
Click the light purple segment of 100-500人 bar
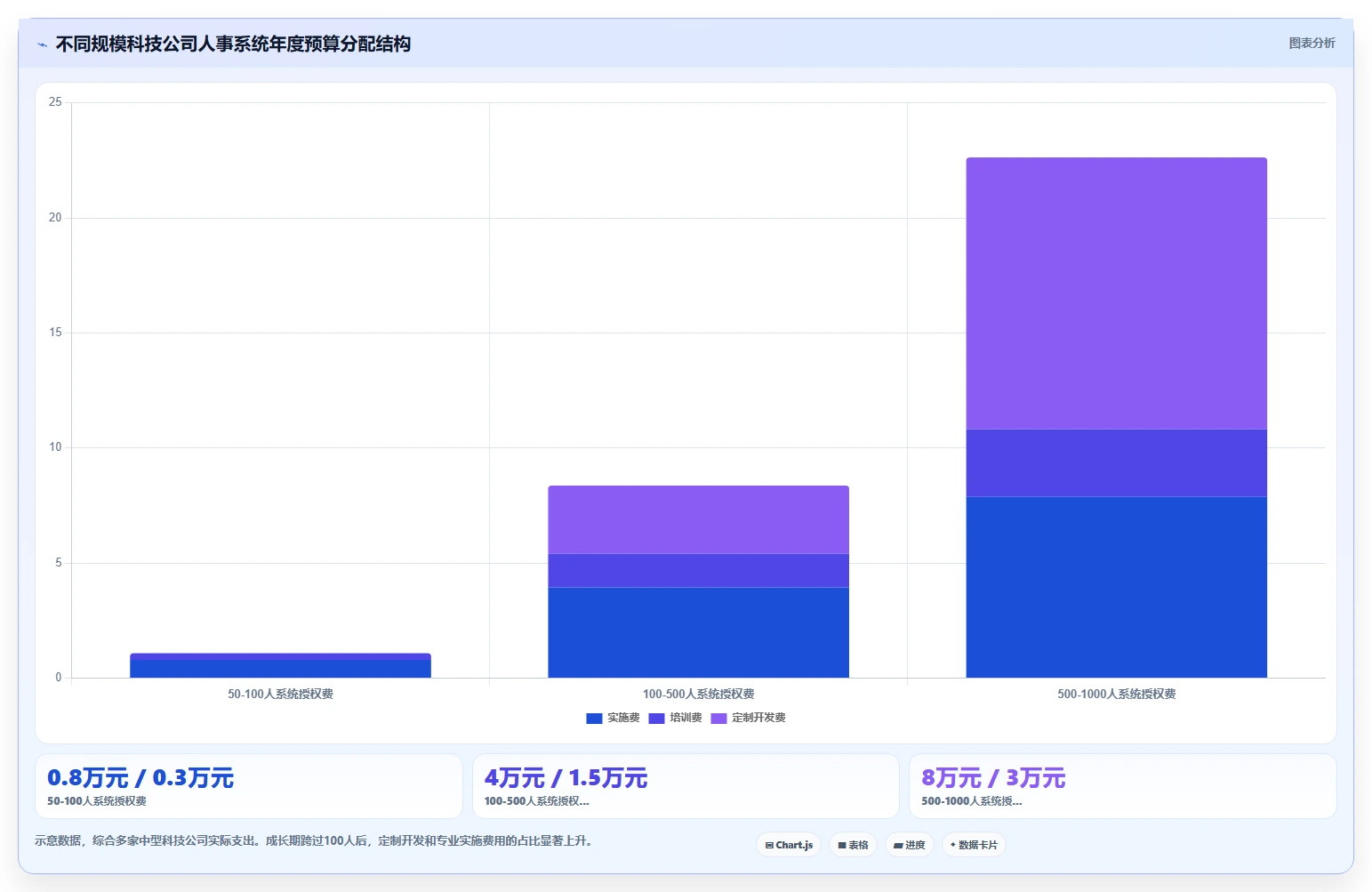pyautogui.click(x=698, y=519)
